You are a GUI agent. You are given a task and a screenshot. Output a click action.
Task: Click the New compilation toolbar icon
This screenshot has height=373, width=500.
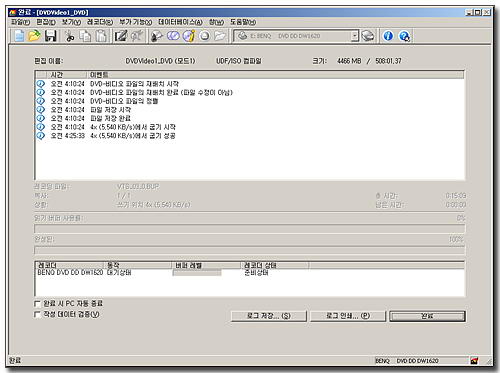[x=19, y=36]
